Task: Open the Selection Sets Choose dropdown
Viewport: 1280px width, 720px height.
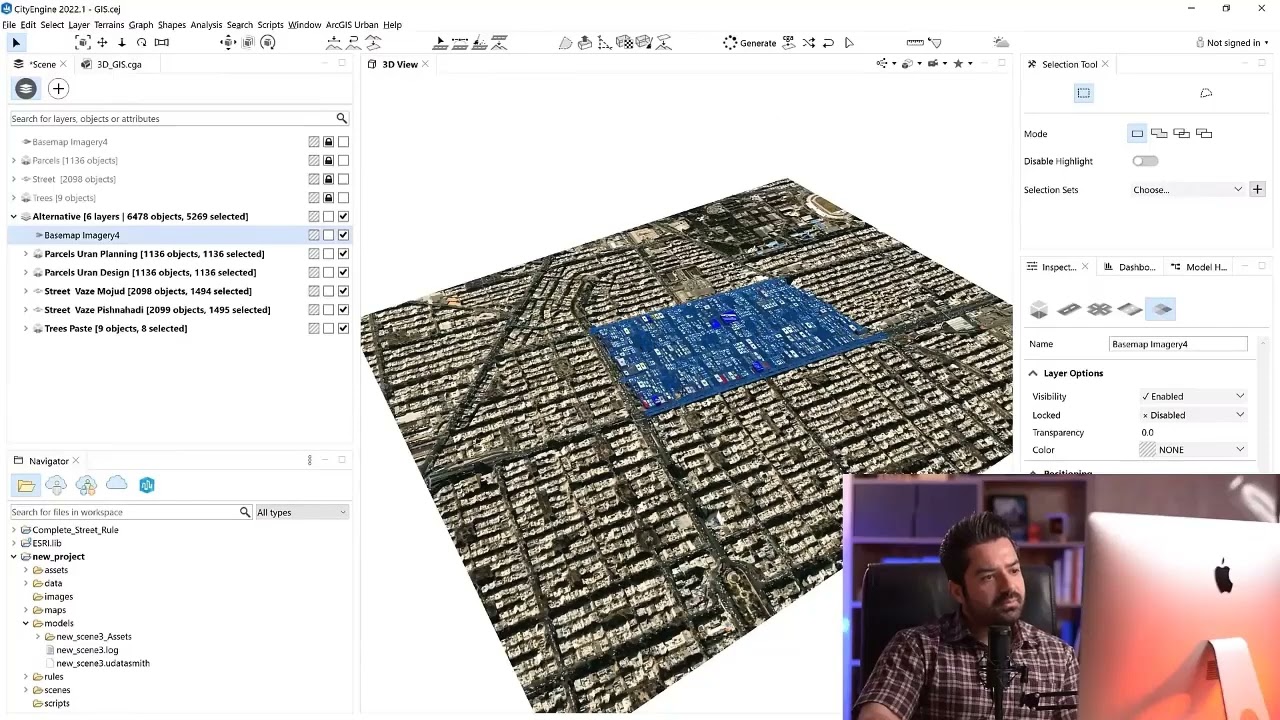Action: coord(1187,189)
